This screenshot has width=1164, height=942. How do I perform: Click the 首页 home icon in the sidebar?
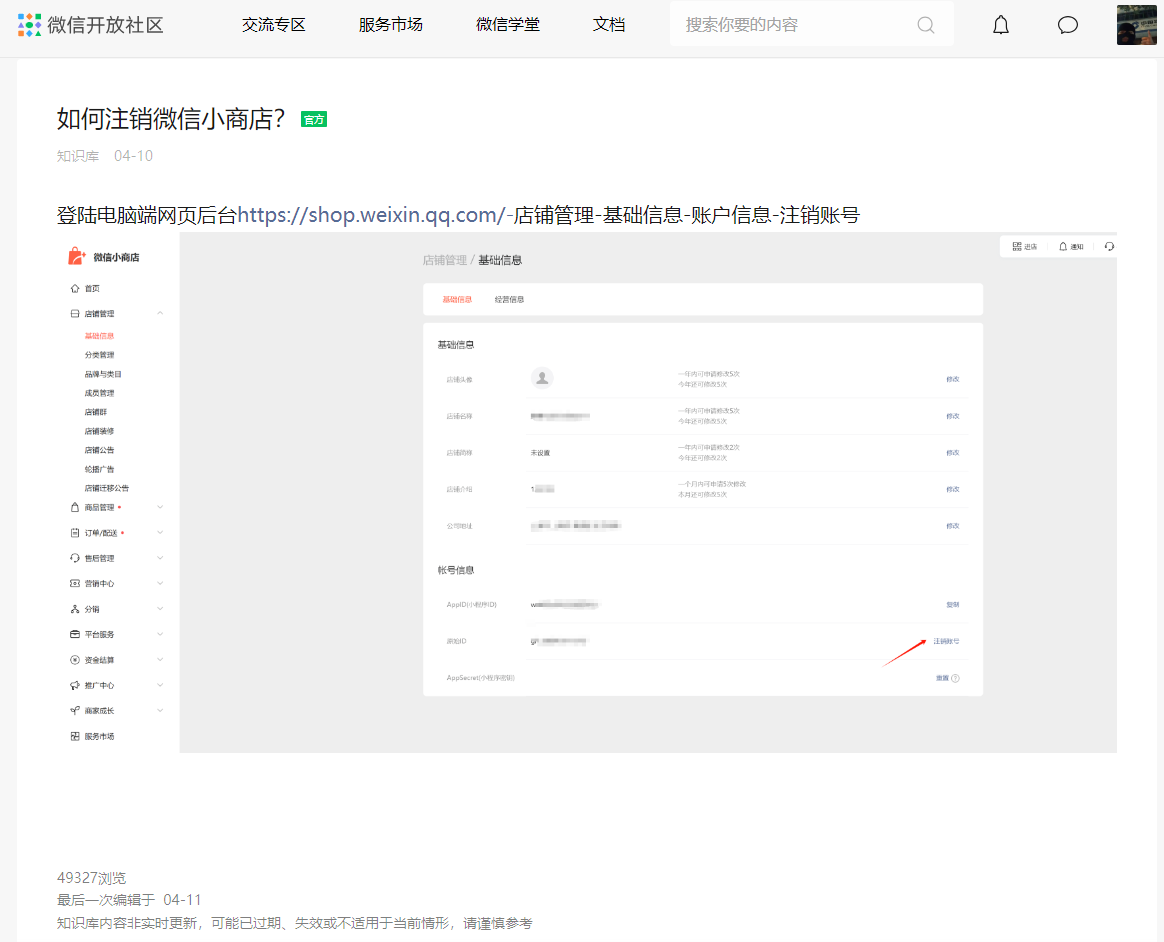tap(74, 289)
